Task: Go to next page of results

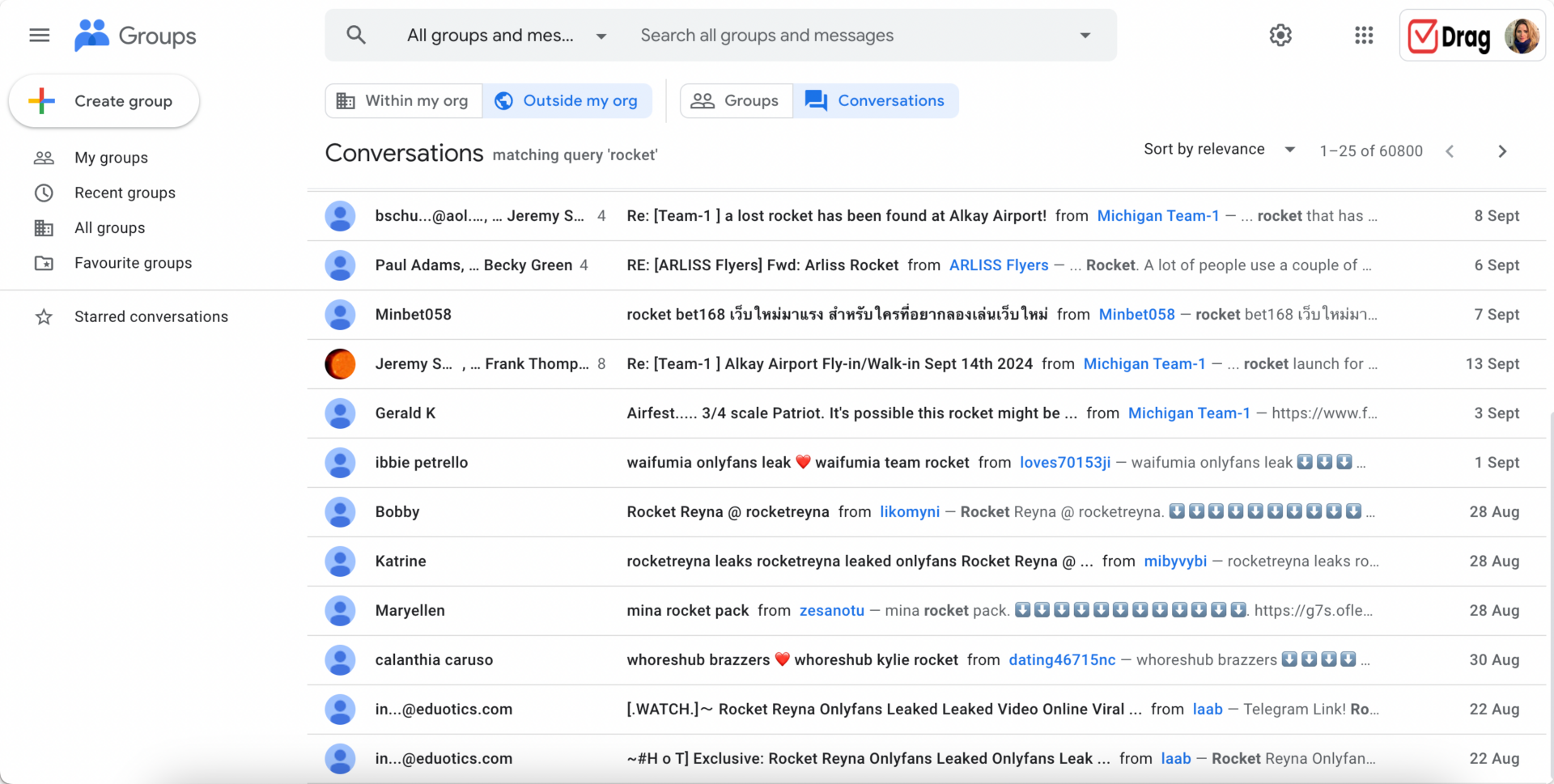Action: pos(1502,151)
